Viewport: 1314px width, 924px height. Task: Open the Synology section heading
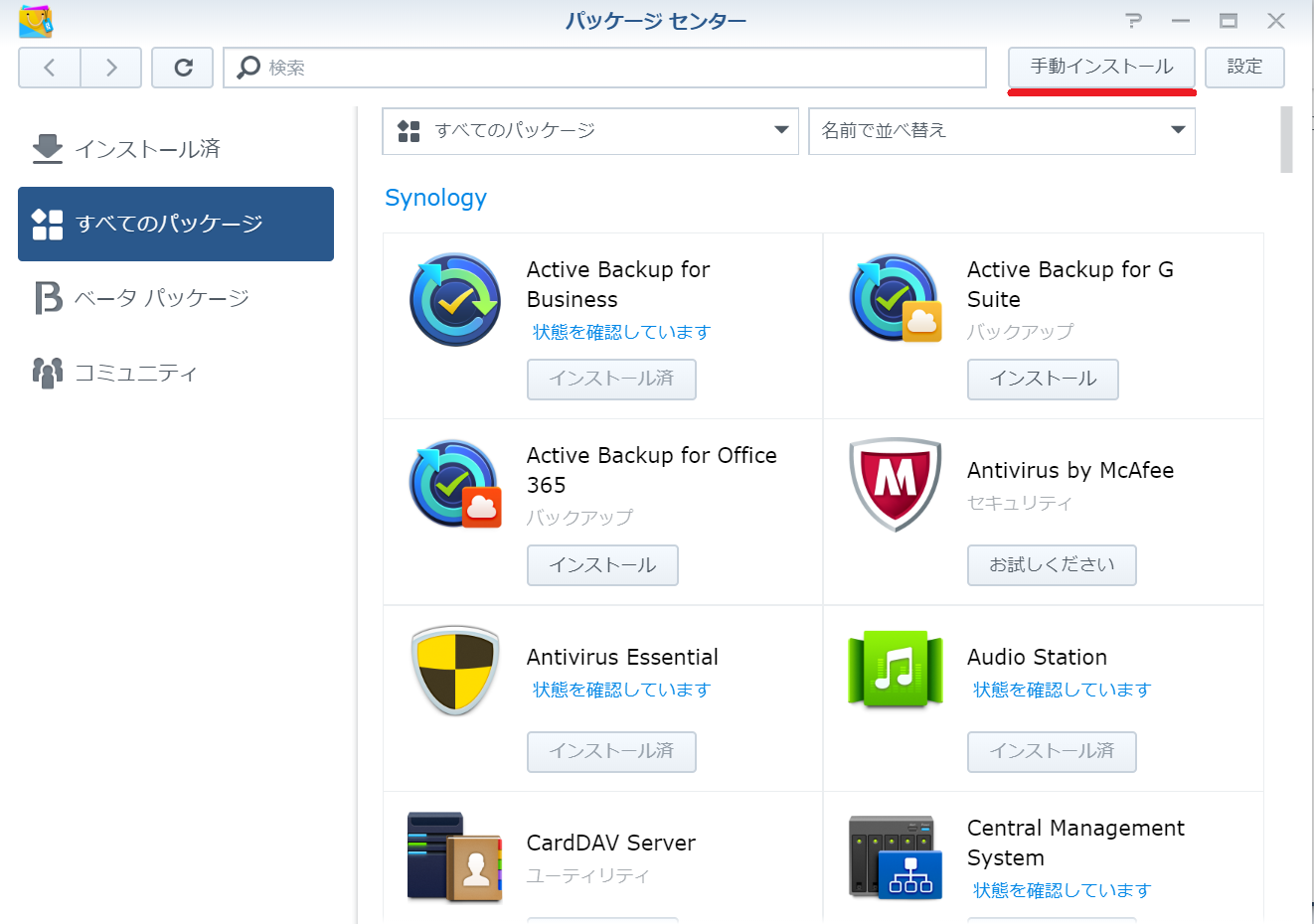[435, 198]
